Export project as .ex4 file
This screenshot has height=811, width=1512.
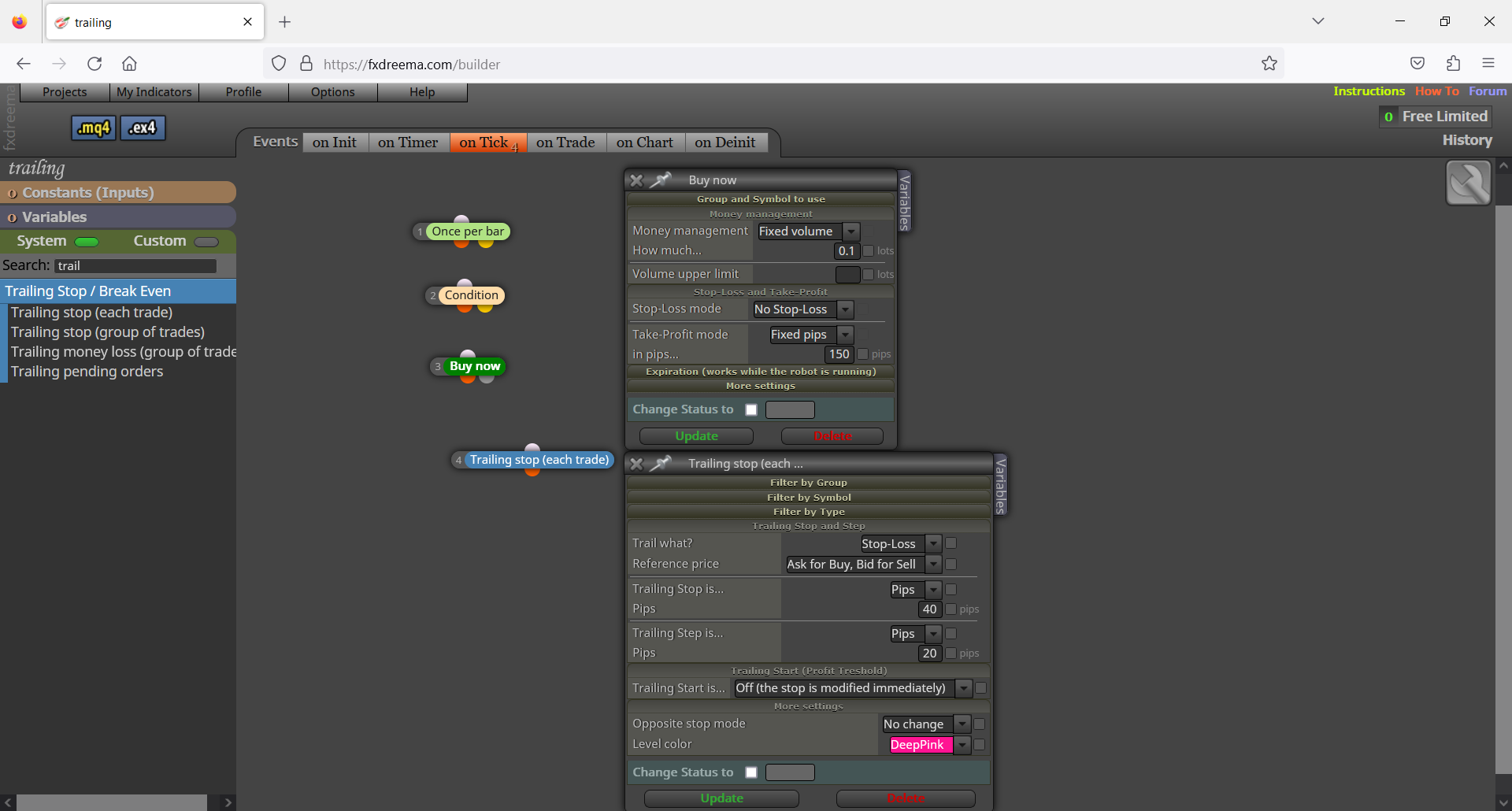[143, 128]
